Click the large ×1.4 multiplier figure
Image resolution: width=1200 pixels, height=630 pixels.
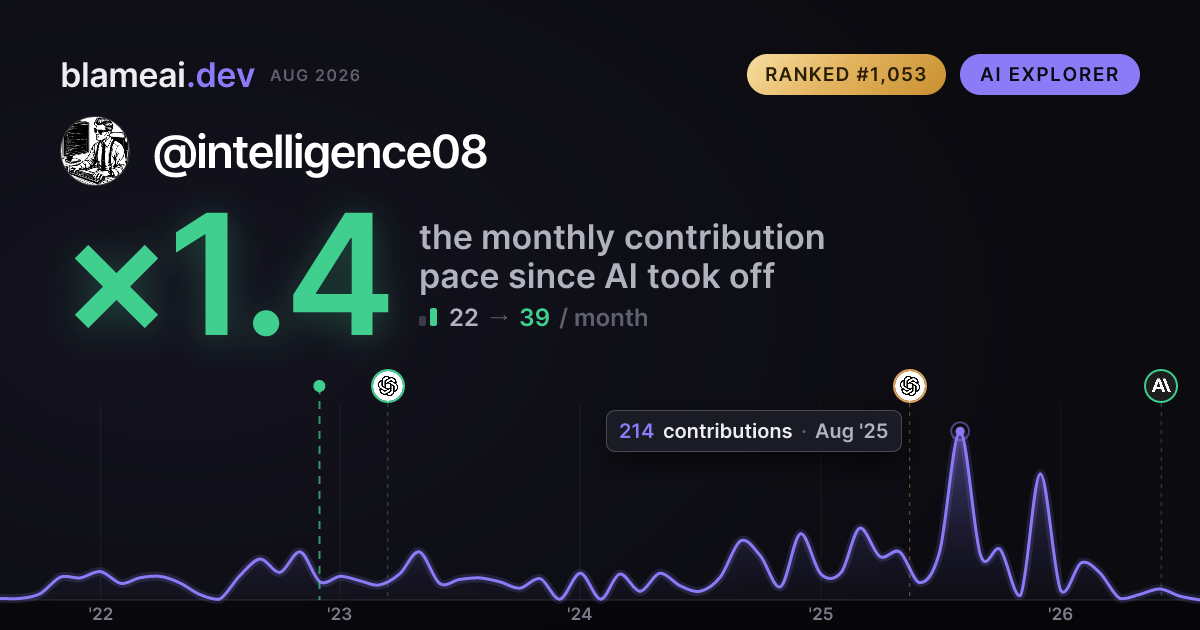click(232, 277)
